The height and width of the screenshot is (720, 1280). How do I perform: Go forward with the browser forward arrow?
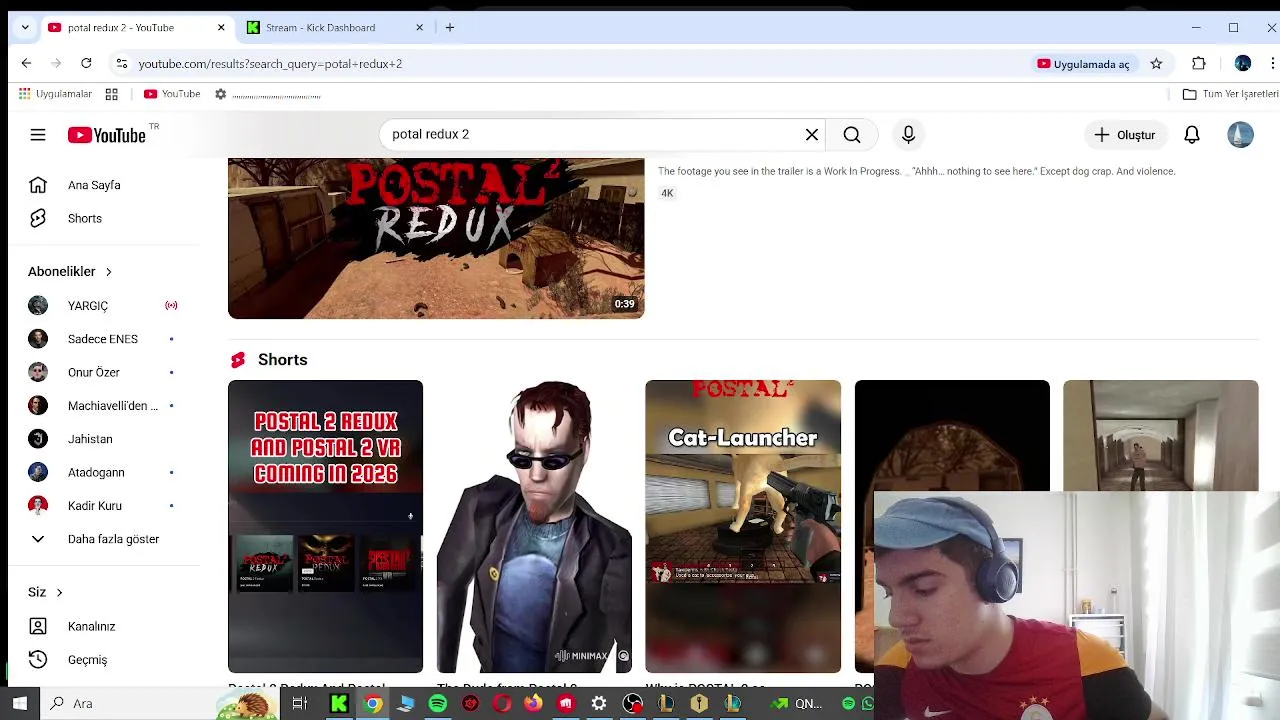pyautogui.click(x=56, y=64)
